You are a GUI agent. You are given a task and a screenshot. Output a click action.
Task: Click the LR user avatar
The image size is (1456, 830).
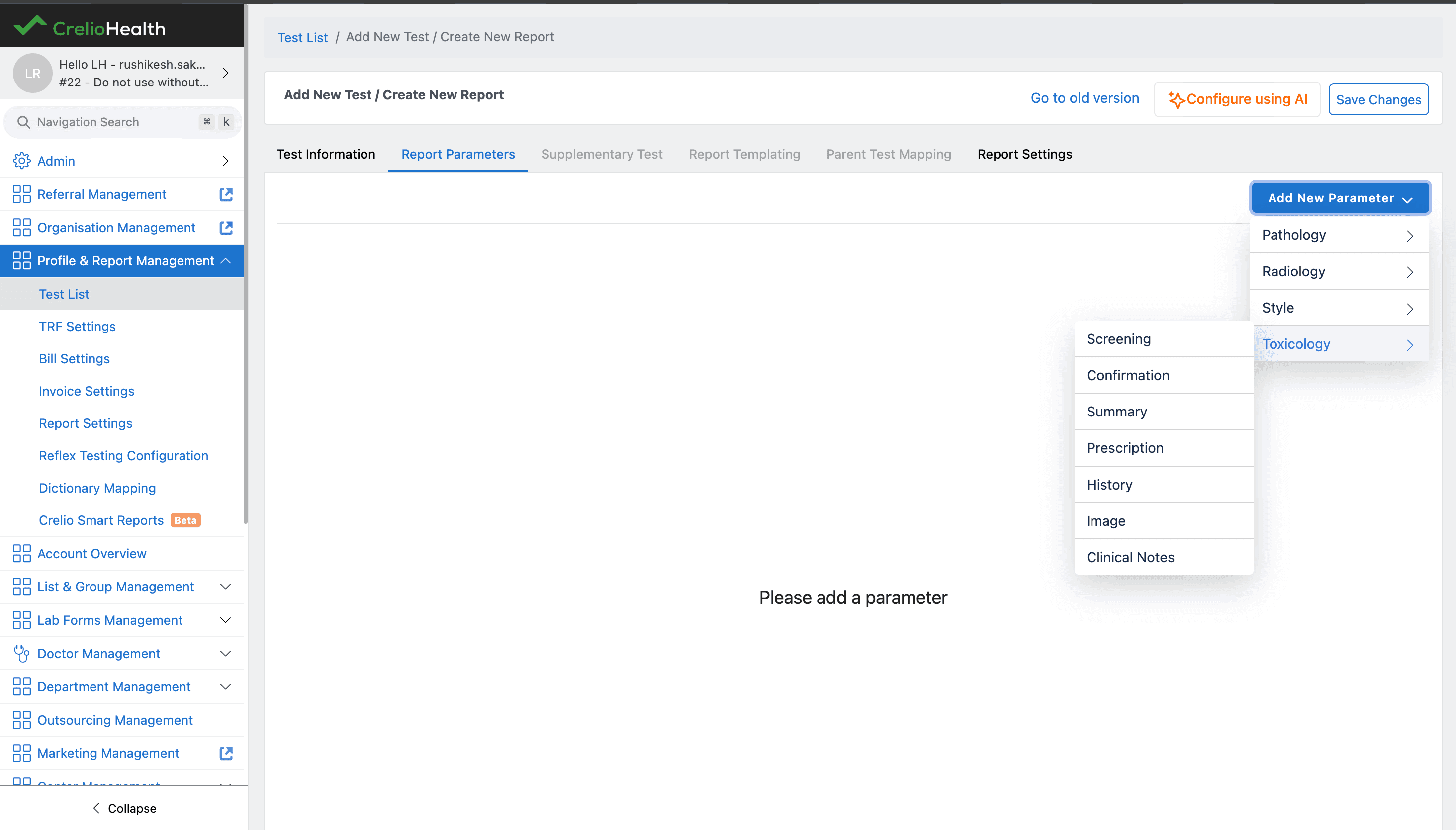click(x=32, y=73)
